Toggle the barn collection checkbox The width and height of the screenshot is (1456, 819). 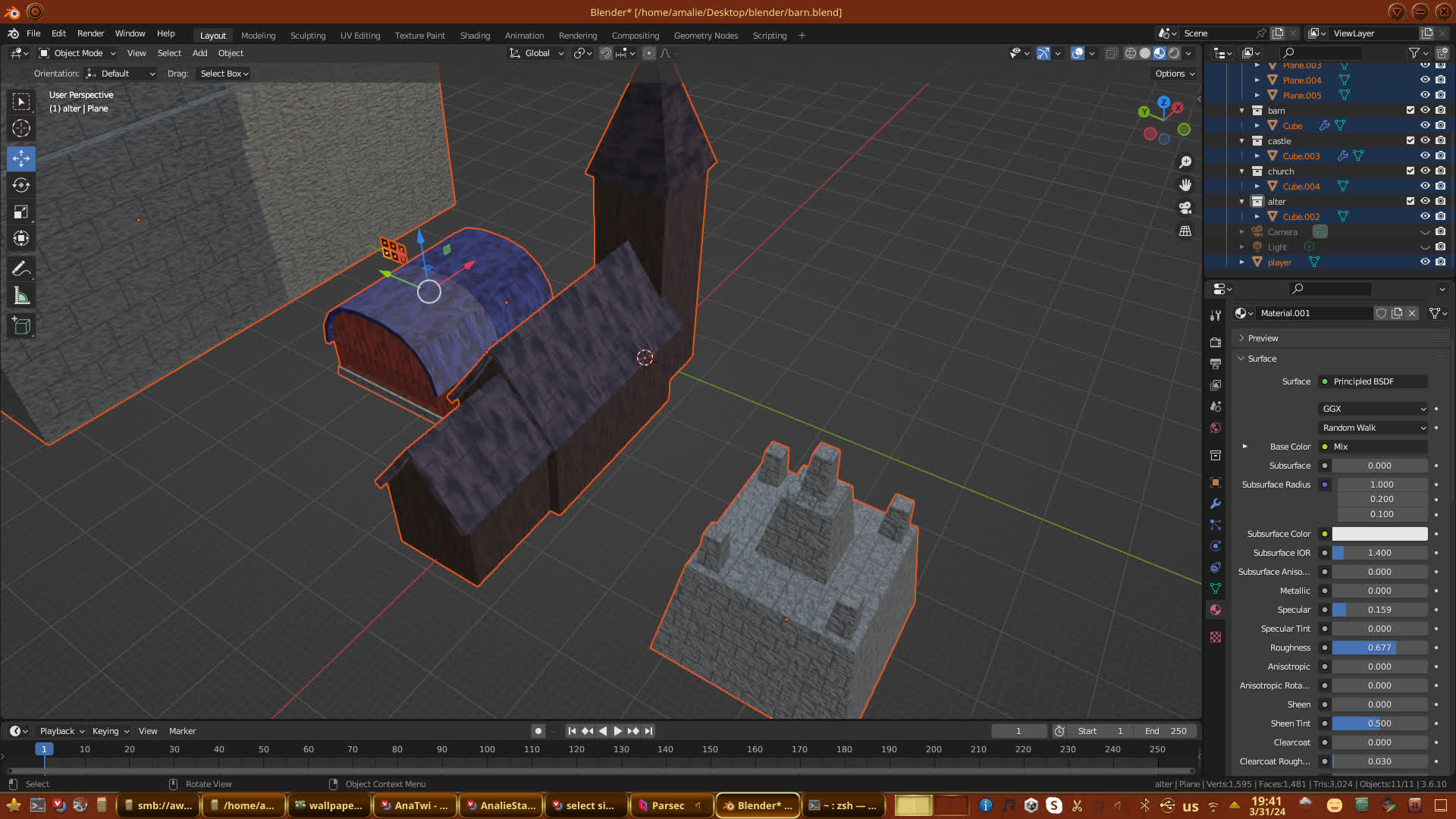point(1410,111)
